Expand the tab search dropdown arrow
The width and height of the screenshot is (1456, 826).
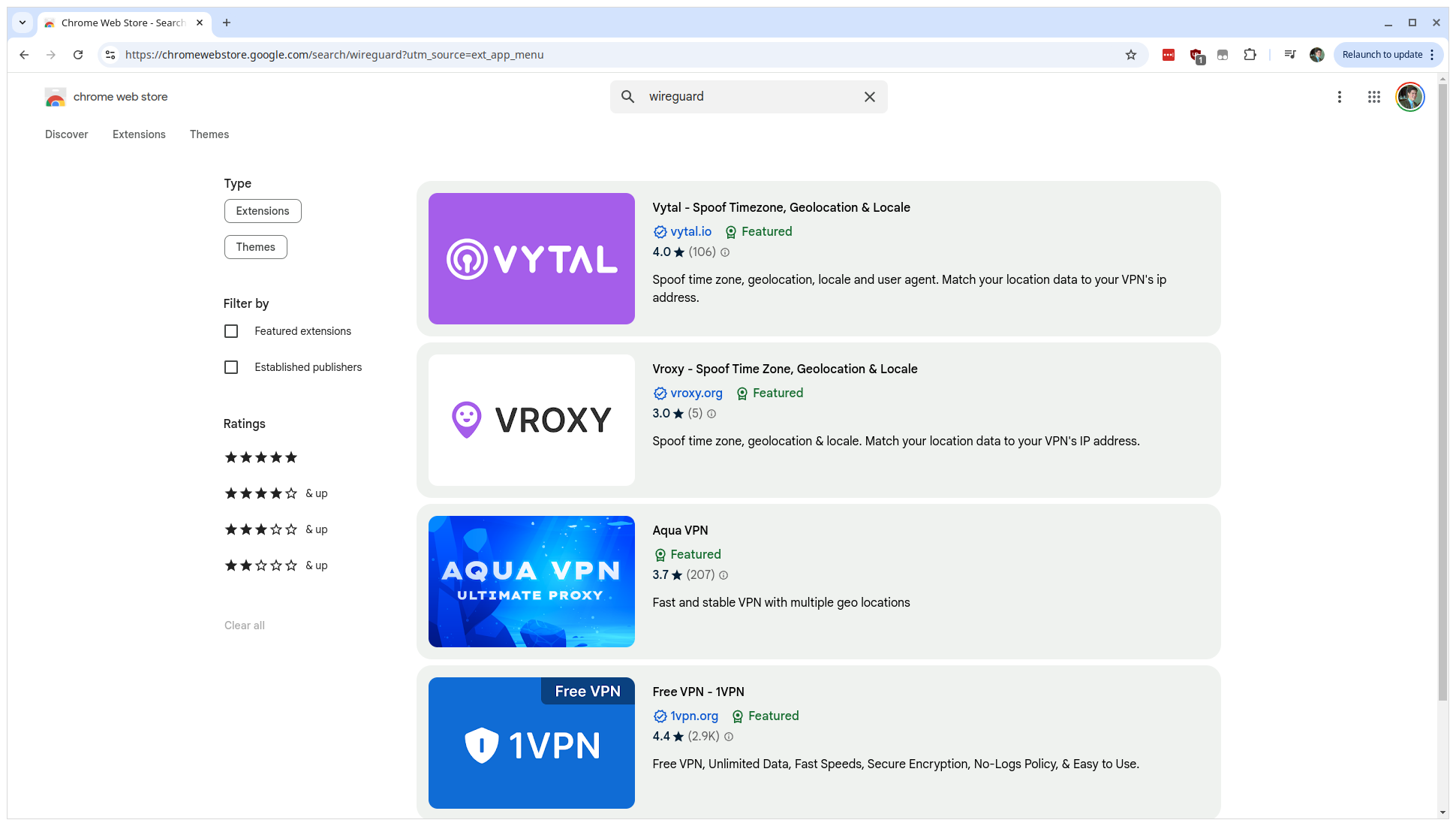23,23
